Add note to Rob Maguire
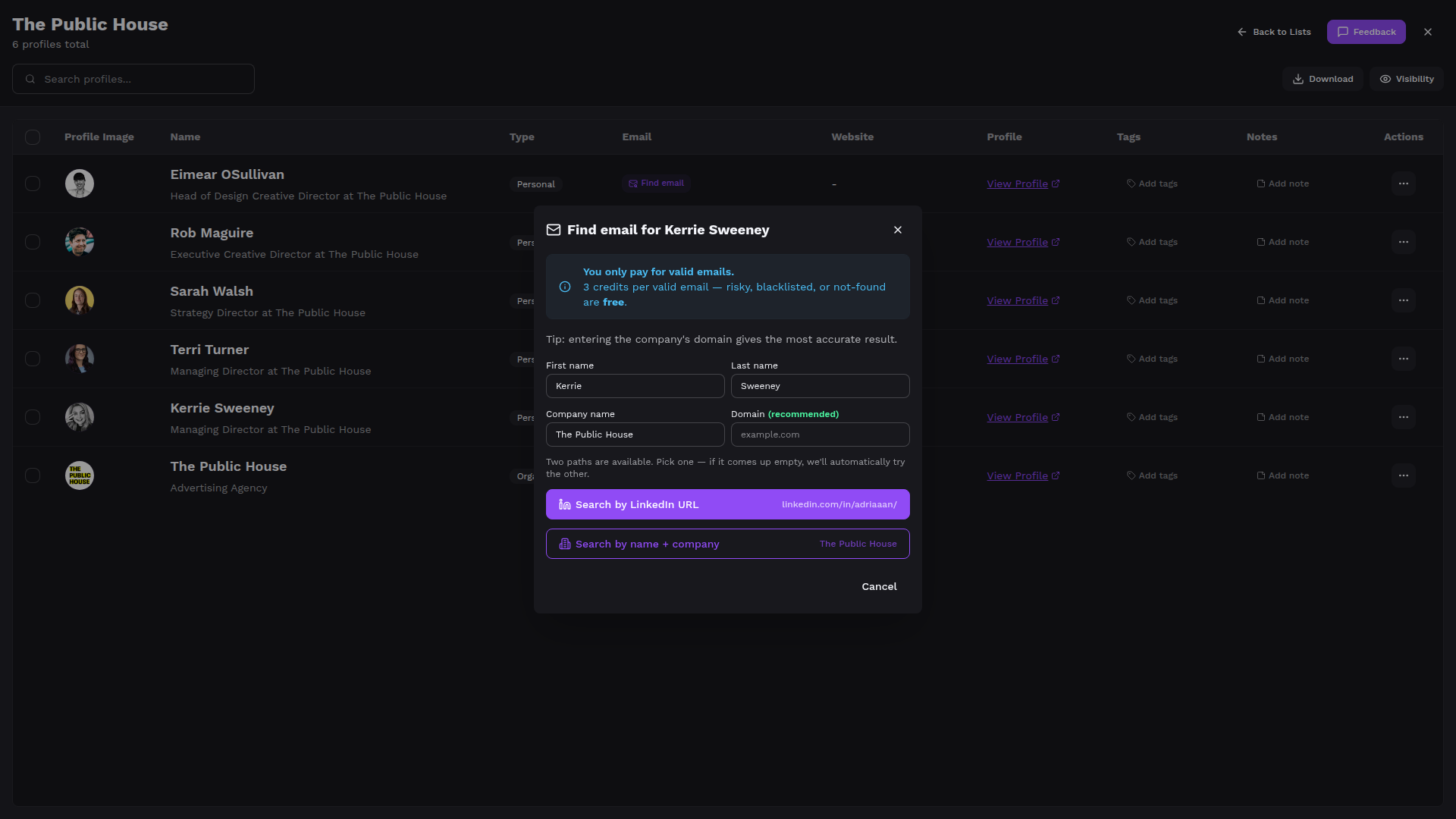 coord(1282,242)
